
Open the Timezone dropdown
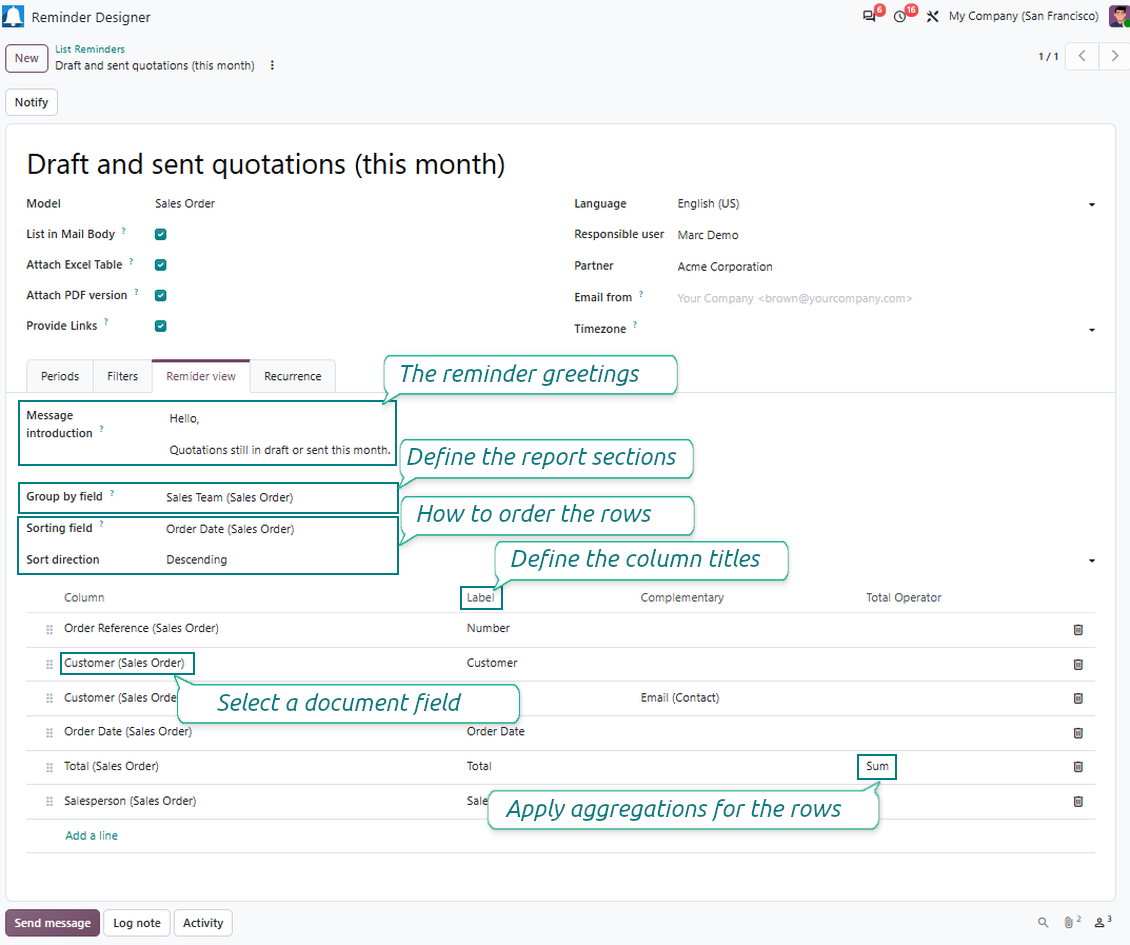pyautogui.click(x=1092, y=330)
